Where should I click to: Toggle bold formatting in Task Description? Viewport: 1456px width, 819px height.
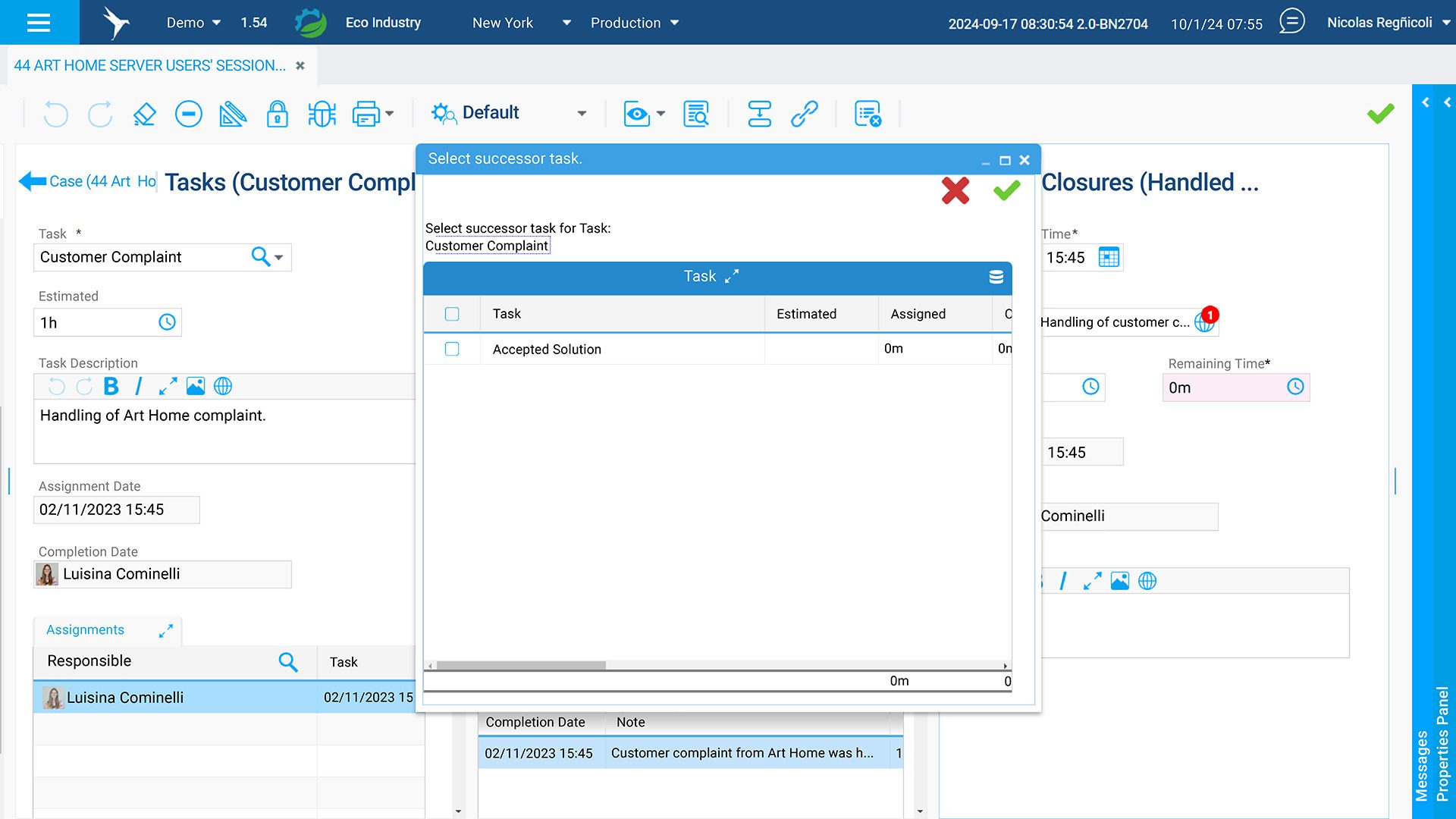[x=111, y=387]
